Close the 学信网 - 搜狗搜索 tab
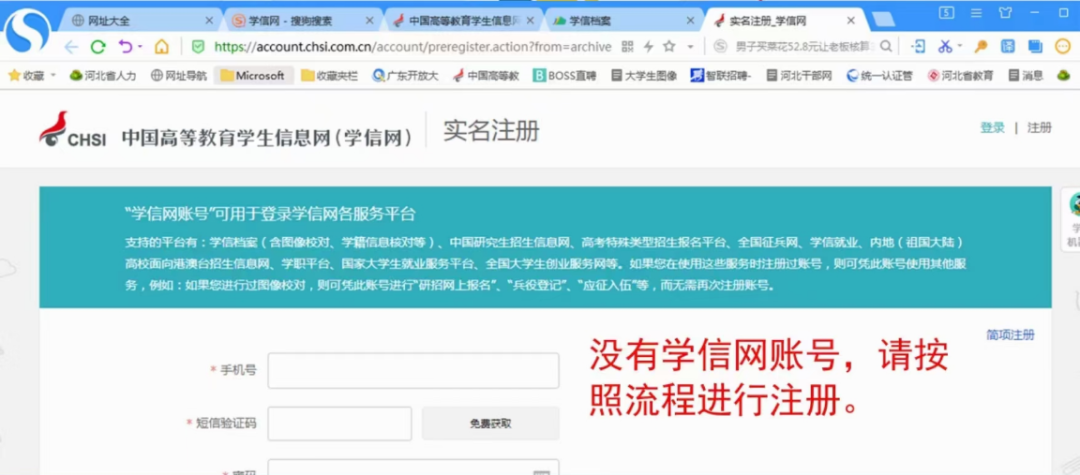 [369, 20]
